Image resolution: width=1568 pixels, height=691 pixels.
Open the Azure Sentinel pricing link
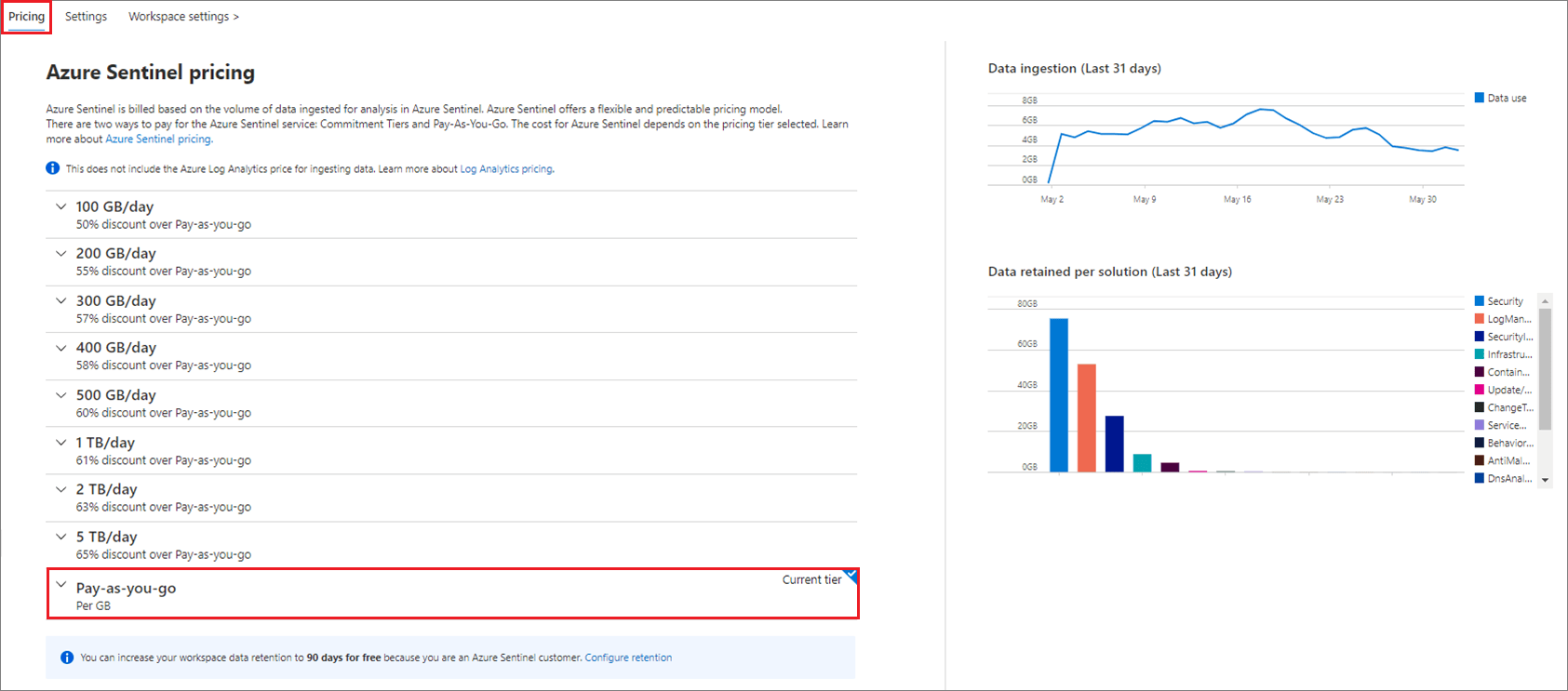158,140
